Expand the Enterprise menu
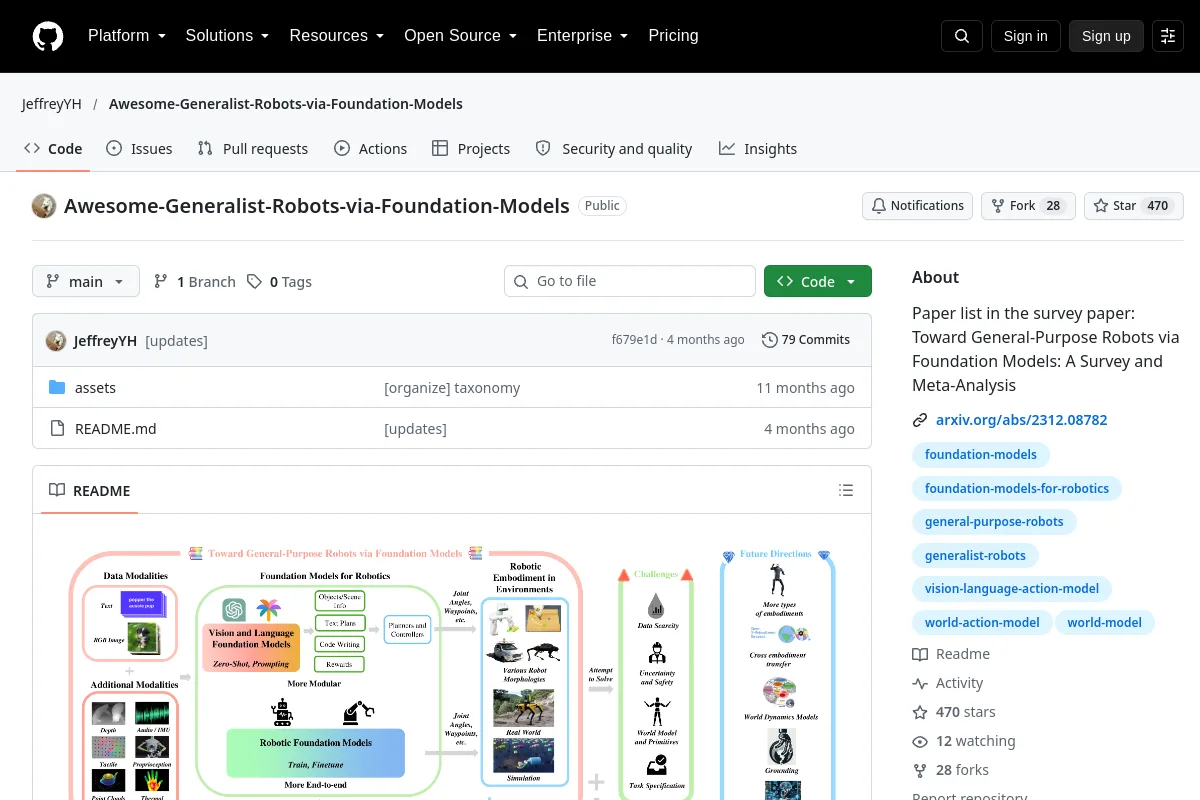Viewport: 1200px width, 800px height. 582,36
